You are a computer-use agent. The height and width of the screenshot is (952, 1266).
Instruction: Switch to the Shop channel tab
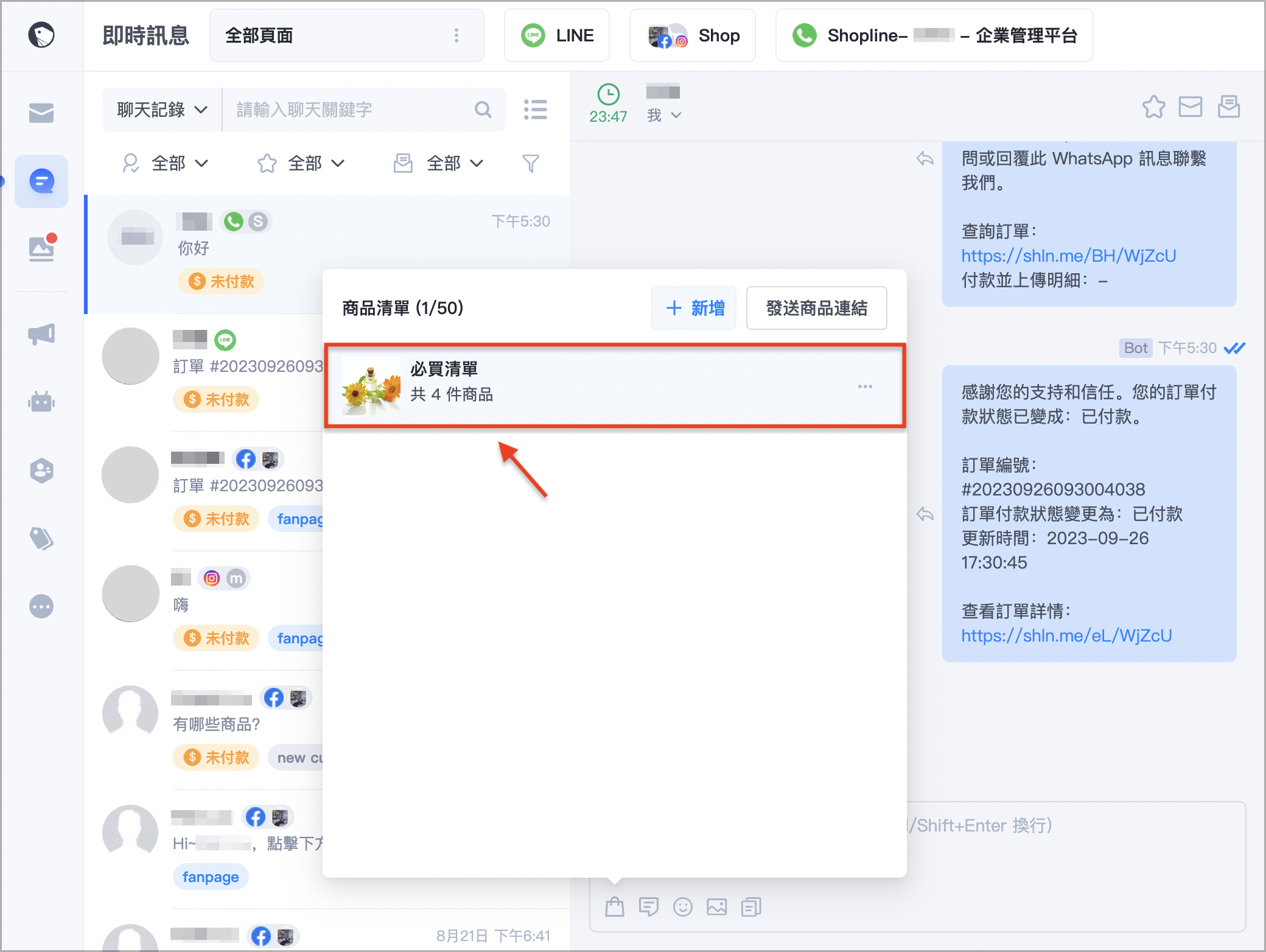click(x=693, y=35)
